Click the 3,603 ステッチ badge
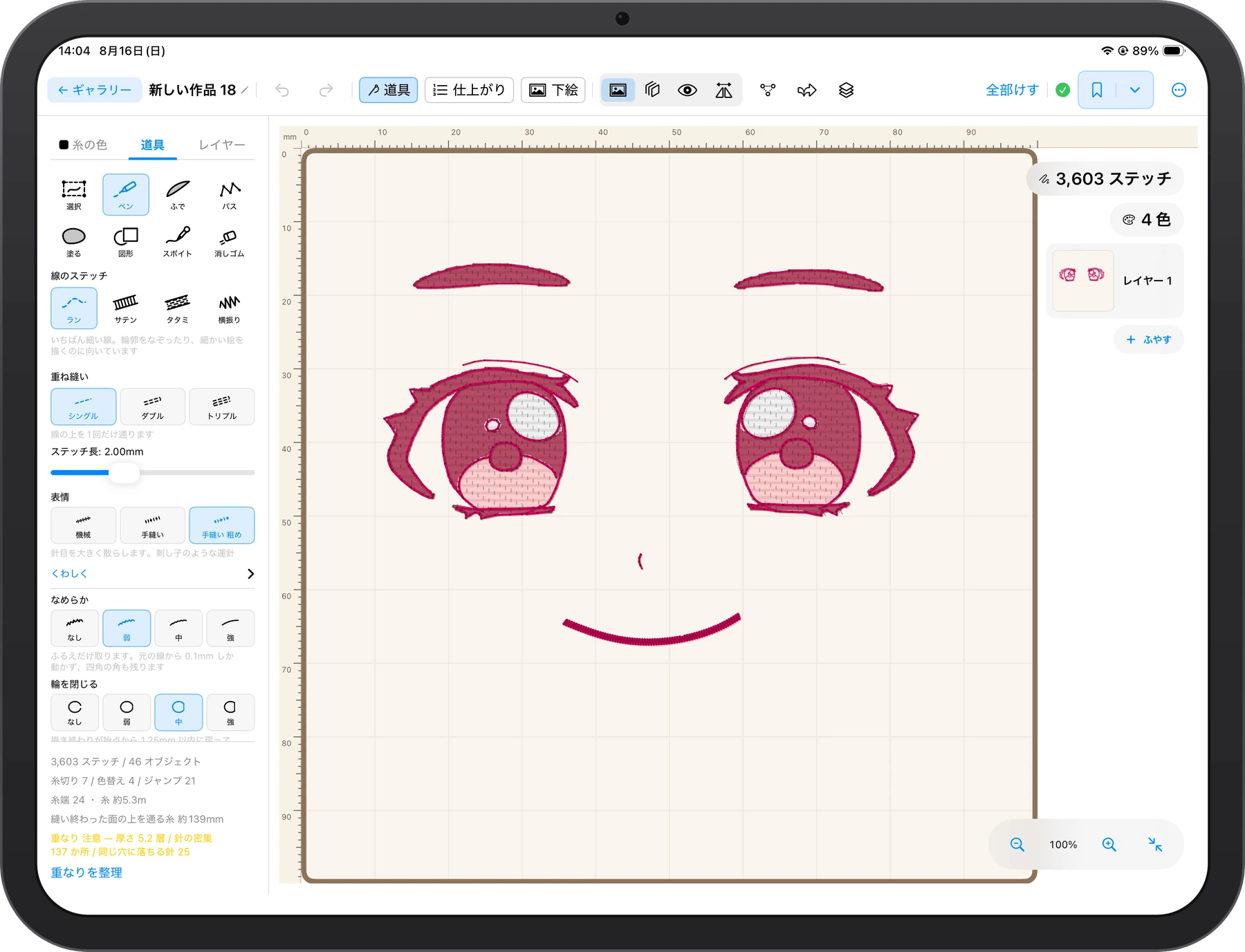1245x952 pixels. click(1105, 179)
